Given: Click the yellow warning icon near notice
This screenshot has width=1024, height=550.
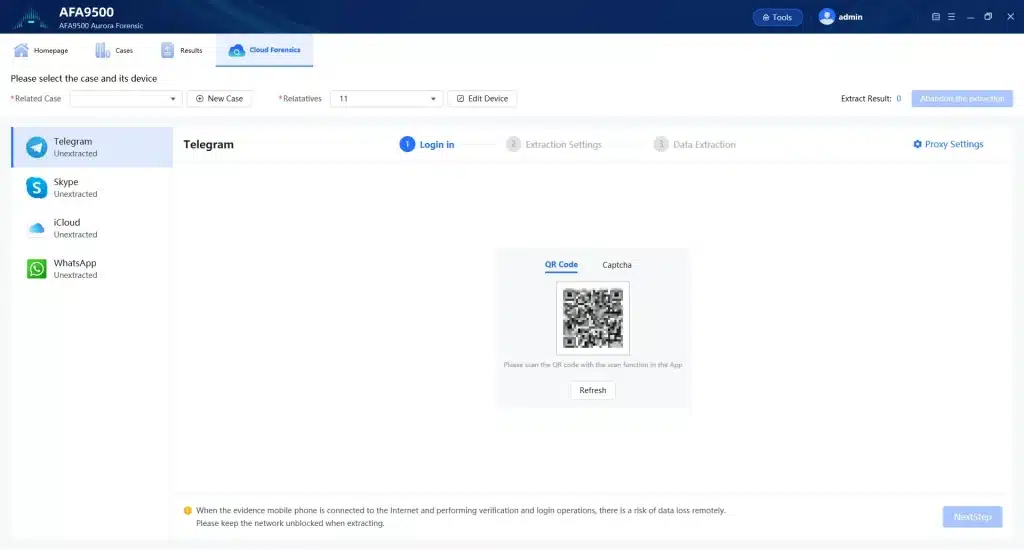Looking at the screenshot, I should tap(187, 511).
